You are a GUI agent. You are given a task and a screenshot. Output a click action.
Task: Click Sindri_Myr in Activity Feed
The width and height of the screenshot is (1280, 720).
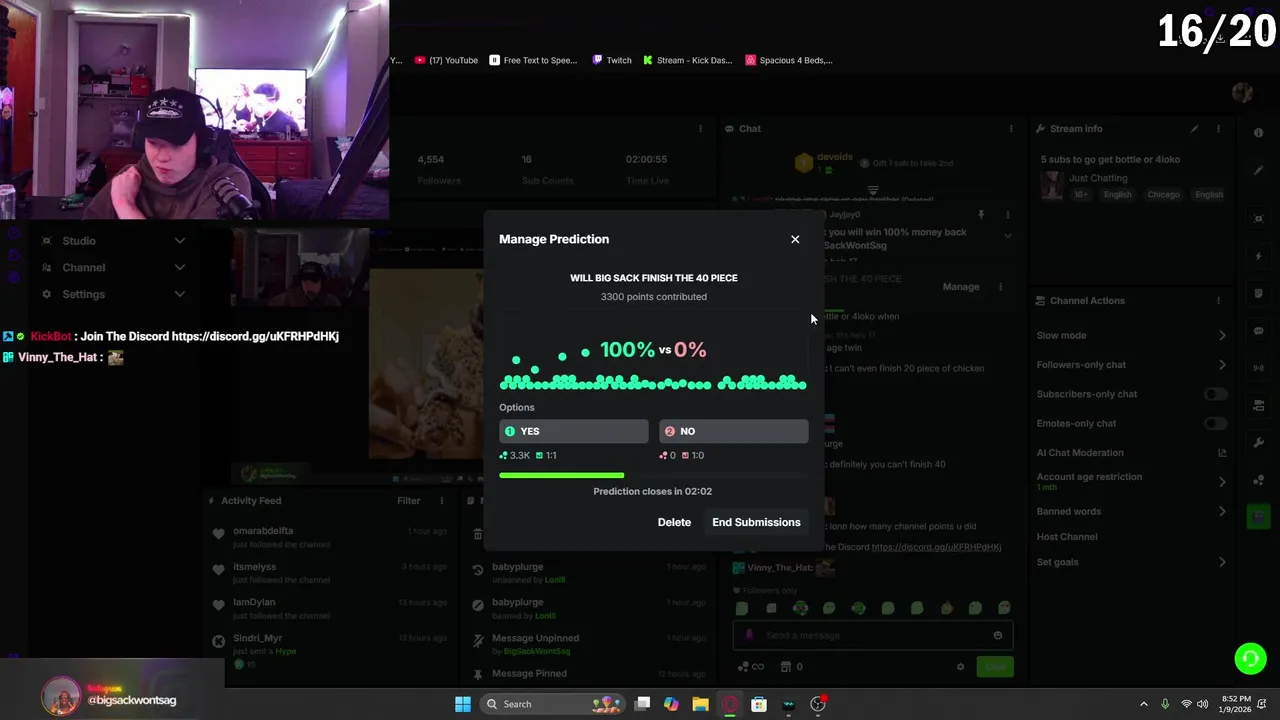258,638
